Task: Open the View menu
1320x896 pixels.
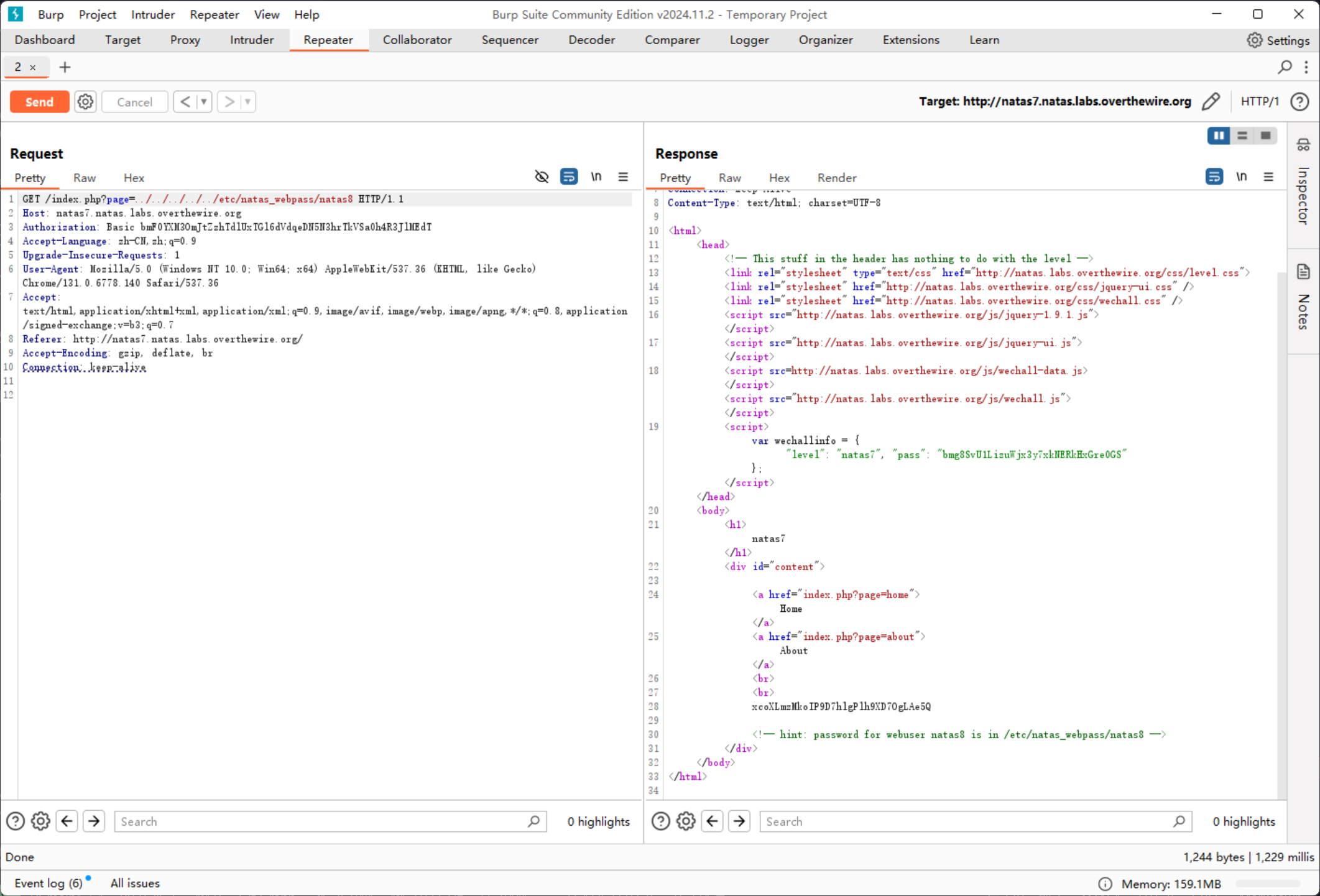Action: [x=267, y=14]
